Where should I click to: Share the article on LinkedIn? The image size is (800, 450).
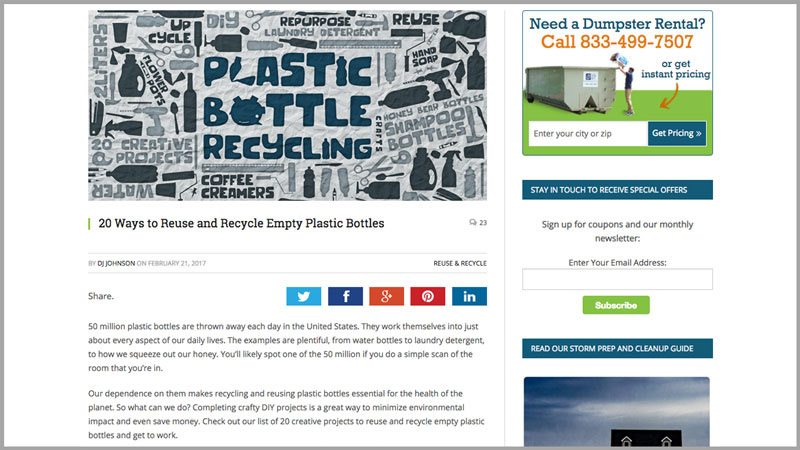click(x=469, y=296)
